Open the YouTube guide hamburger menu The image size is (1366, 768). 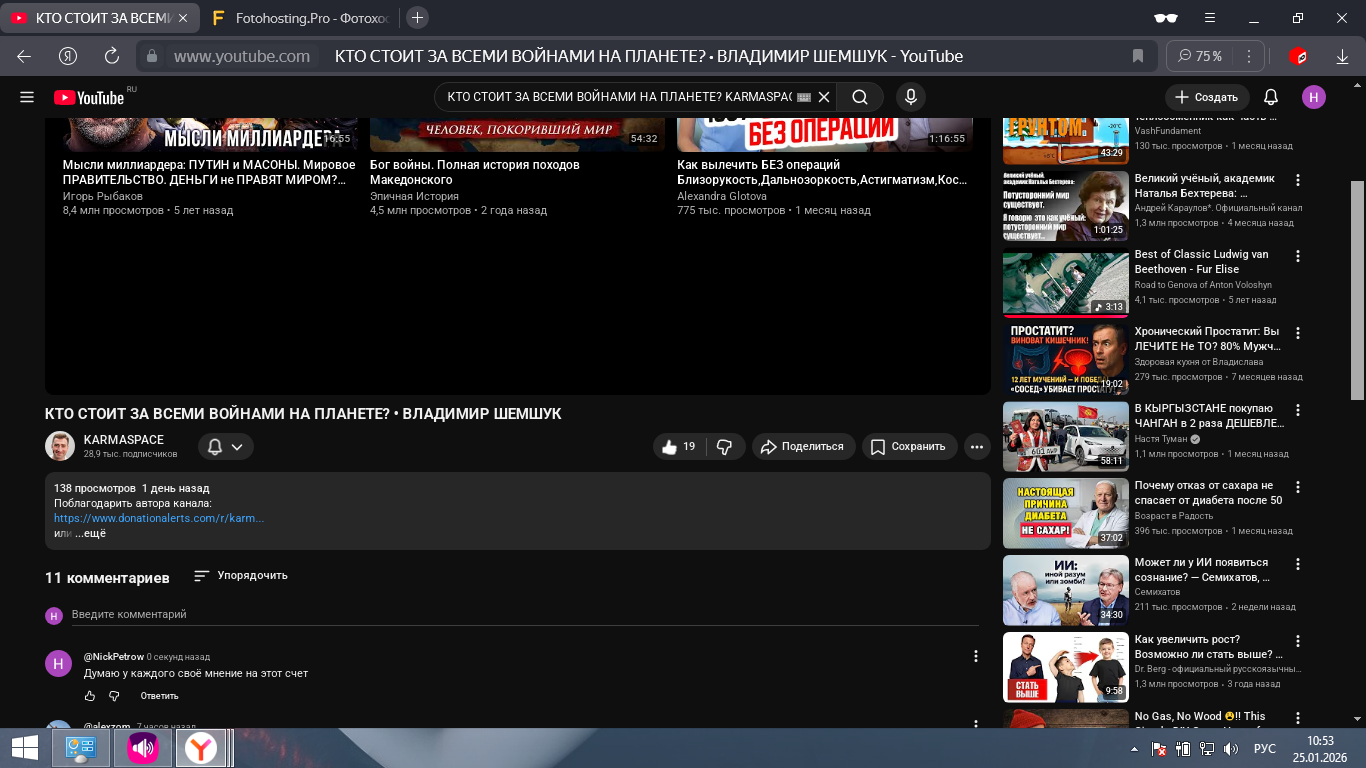point(27,97)
